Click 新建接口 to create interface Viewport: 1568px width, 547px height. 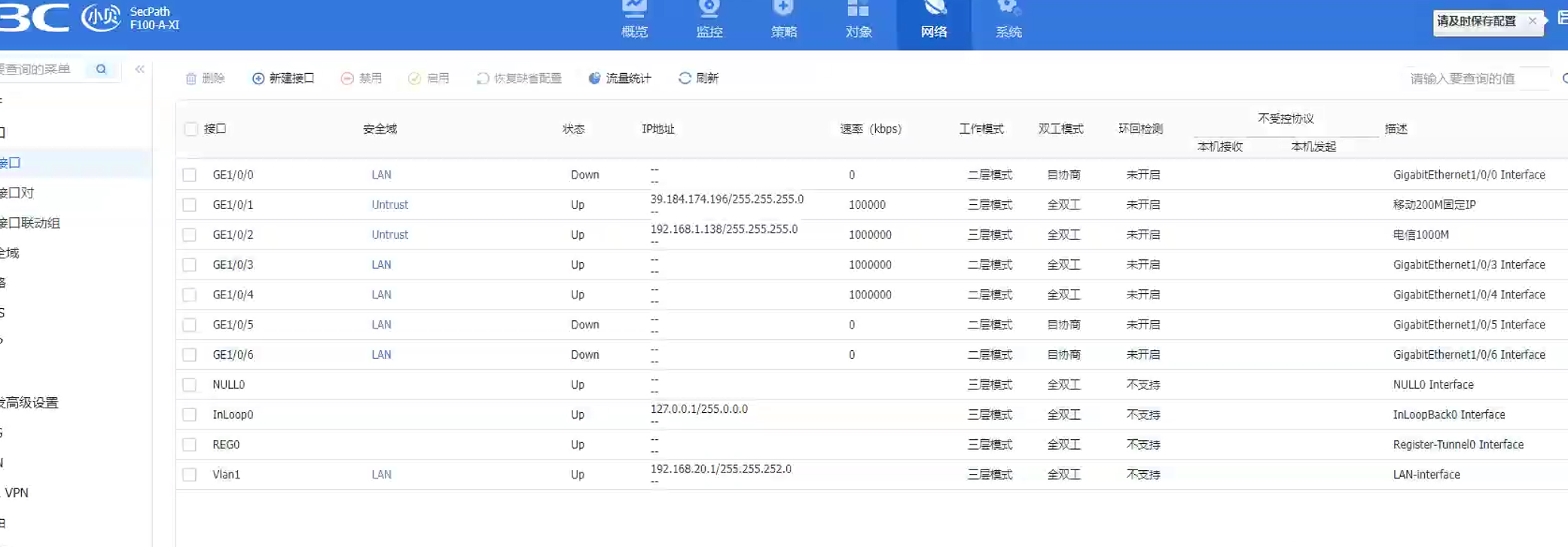click(283, 78)
